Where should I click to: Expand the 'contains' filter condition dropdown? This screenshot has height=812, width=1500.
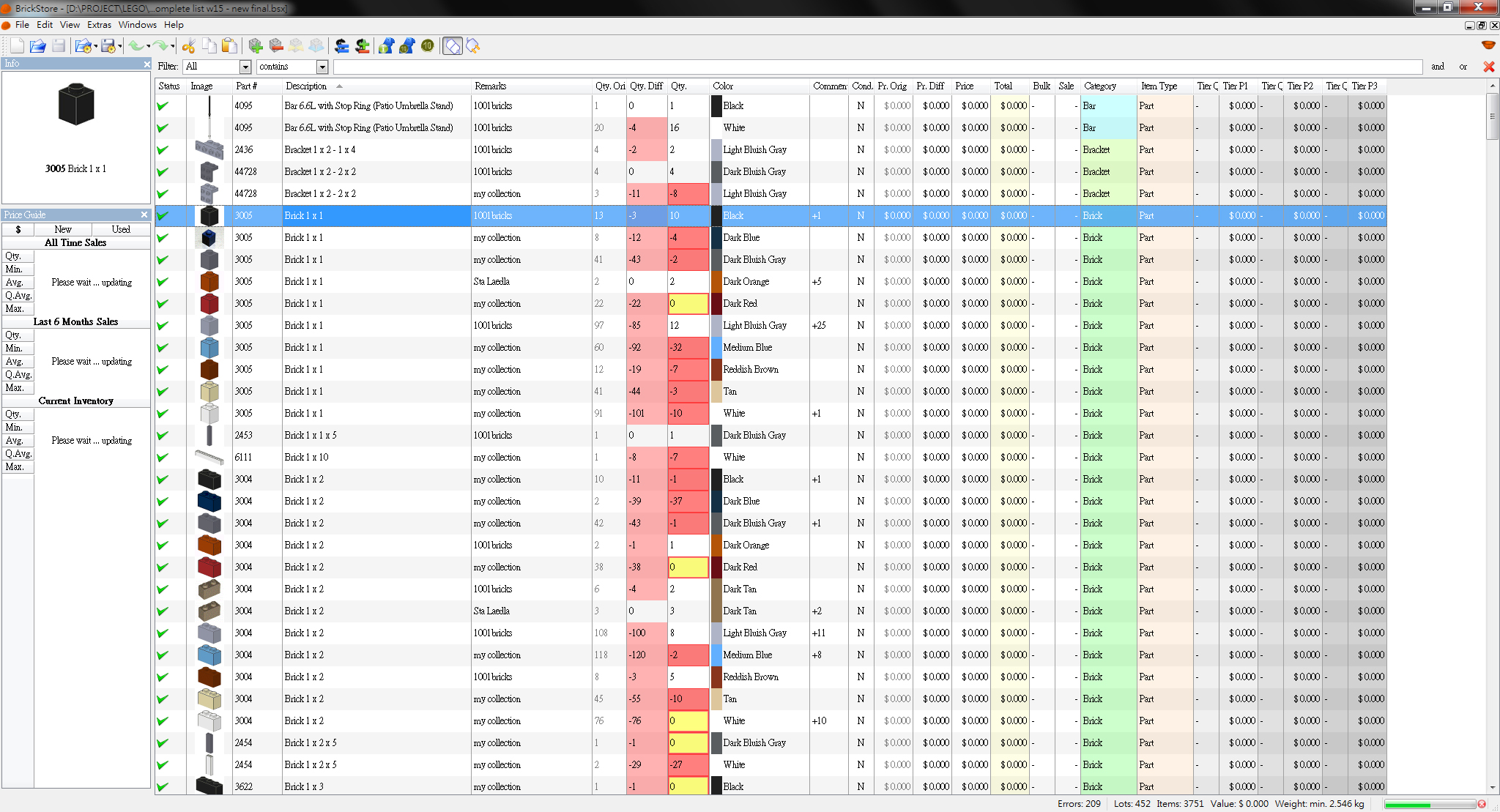coord(322,67)
